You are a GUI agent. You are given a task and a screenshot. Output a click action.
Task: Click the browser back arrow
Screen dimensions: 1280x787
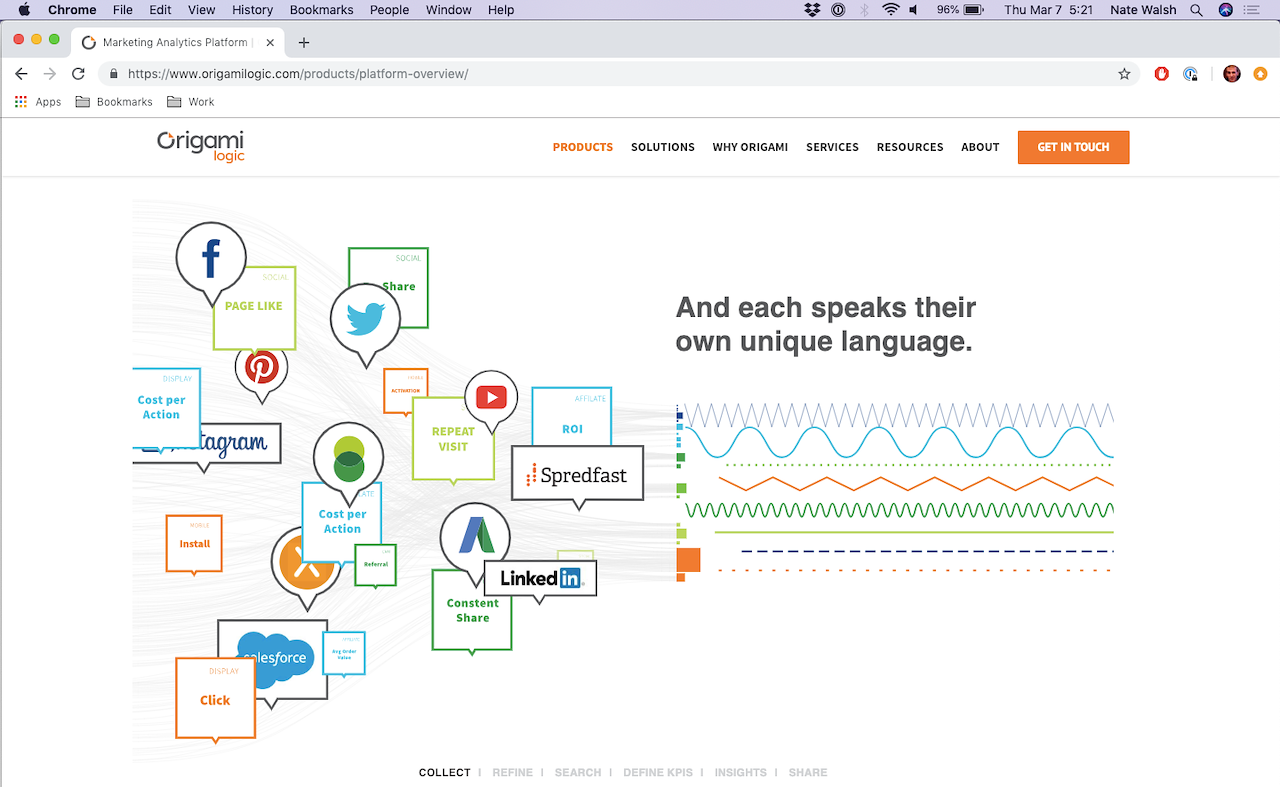21,74
